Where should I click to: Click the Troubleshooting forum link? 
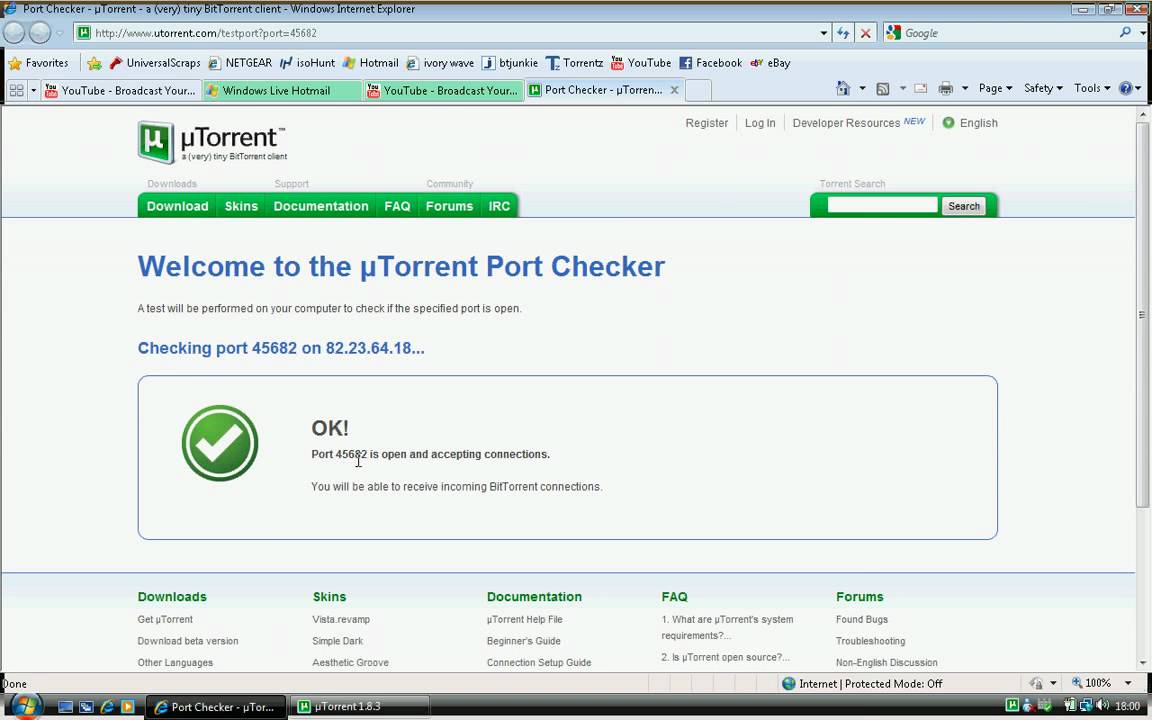point(870,641)
